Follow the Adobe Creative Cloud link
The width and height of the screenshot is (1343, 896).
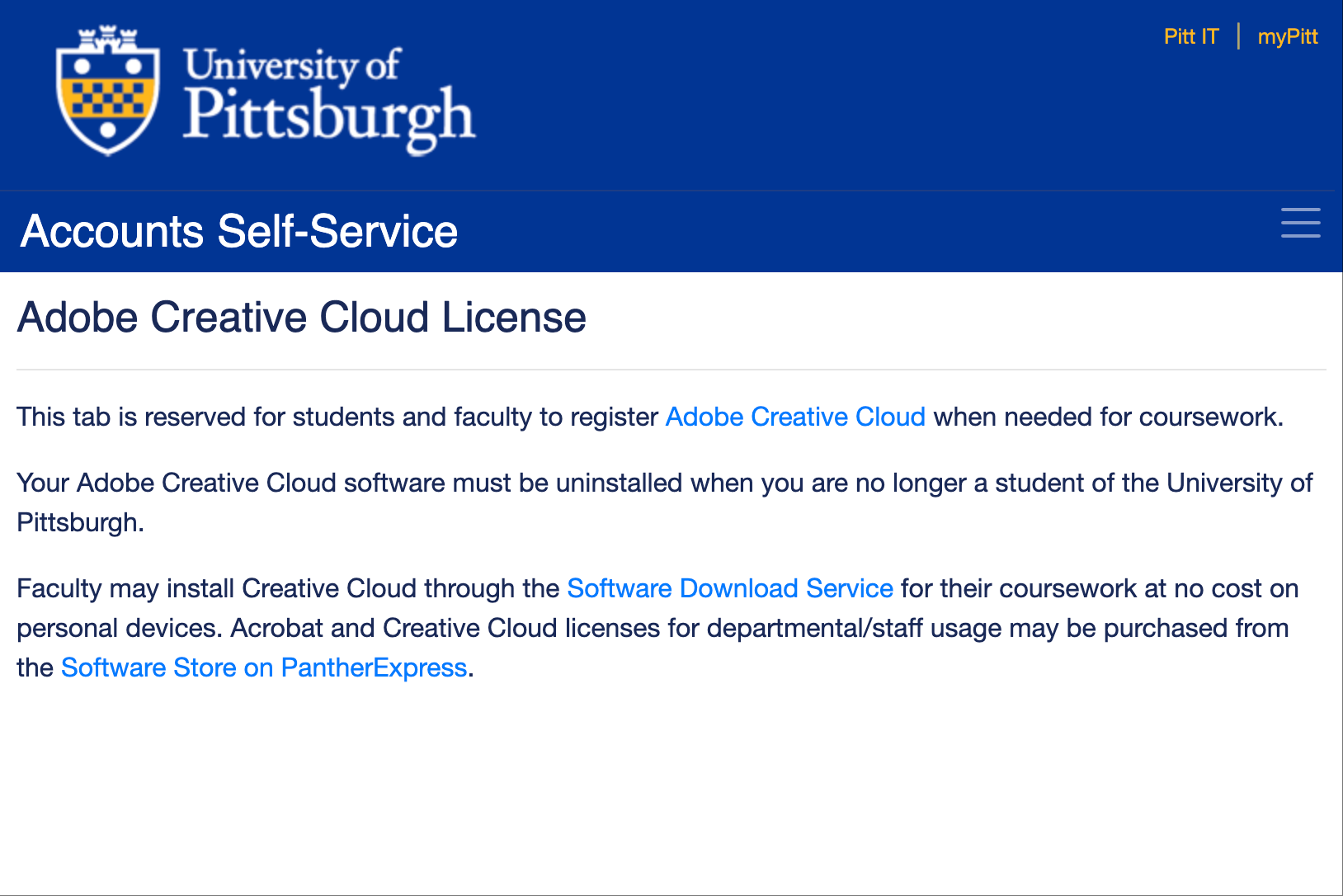(795, 417)
